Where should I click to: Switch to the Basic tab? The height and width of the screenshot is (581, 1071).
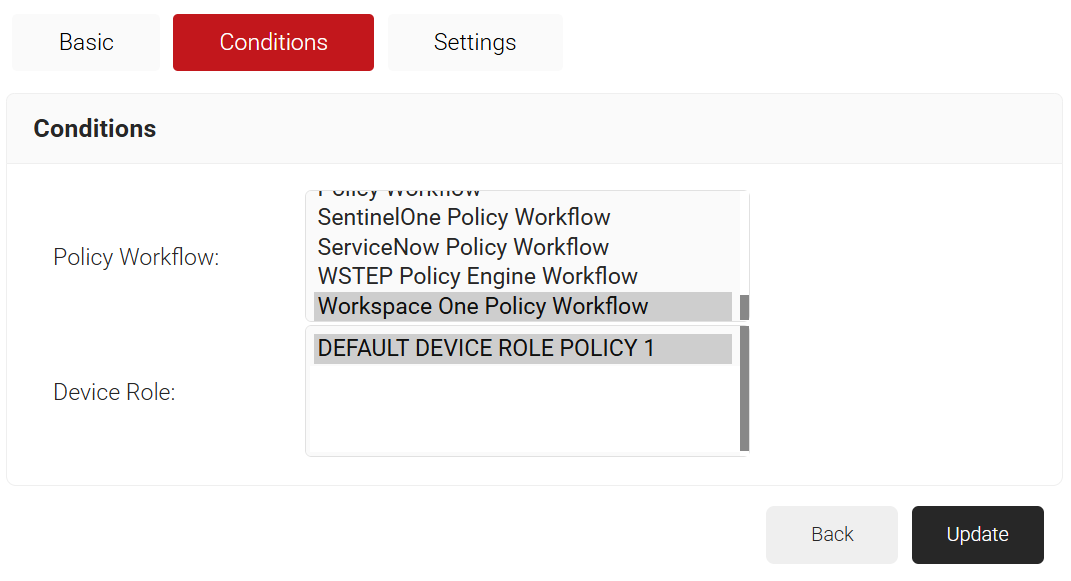(86, 42)
